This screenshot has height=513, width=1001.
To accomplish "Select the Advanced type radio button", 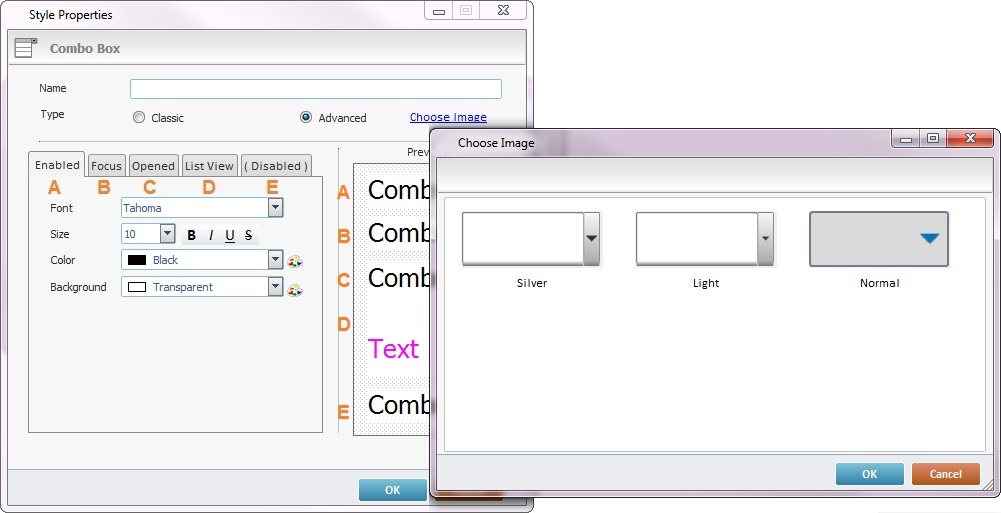I will point(306,117).
